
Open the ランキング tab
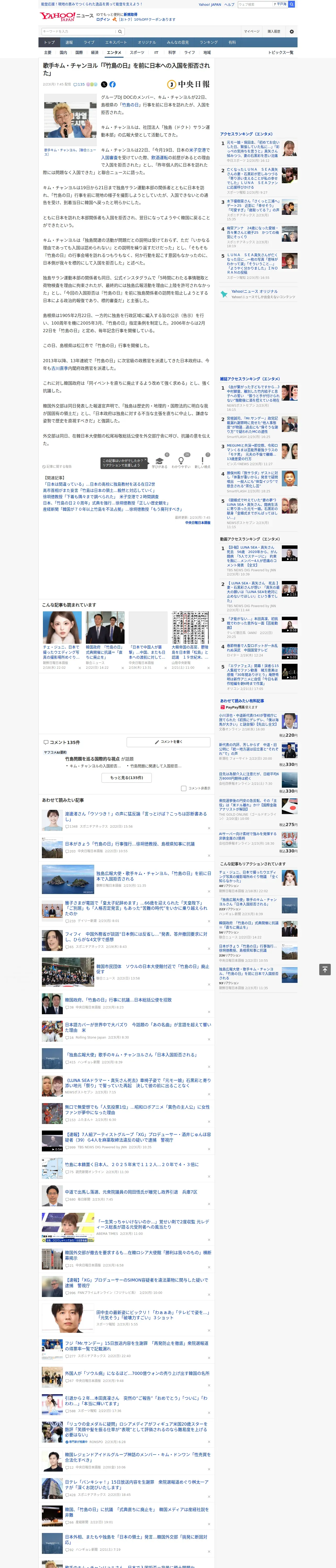click(209, 43)
